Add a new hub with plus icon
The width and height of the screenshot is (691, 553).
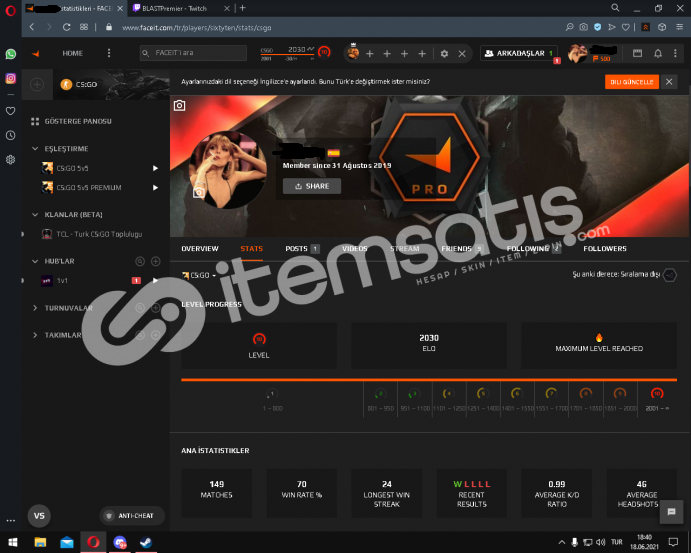tap(156, 261)
